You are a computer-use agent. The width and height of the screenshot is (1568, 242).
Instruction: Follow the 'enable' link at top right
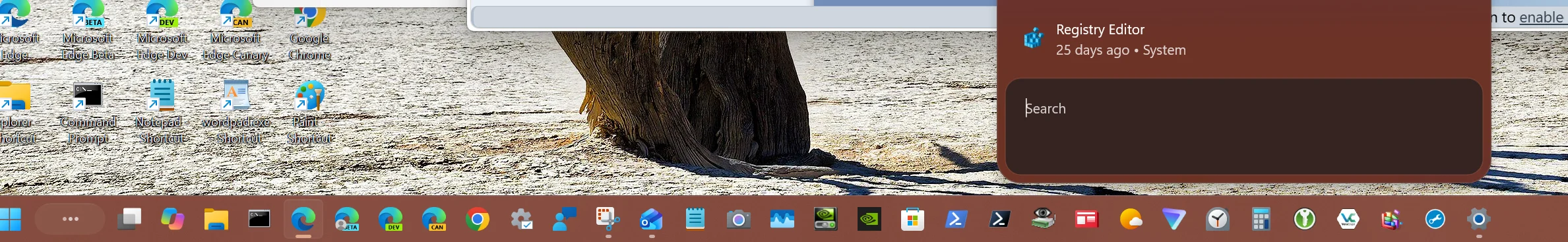point(1542,17)
